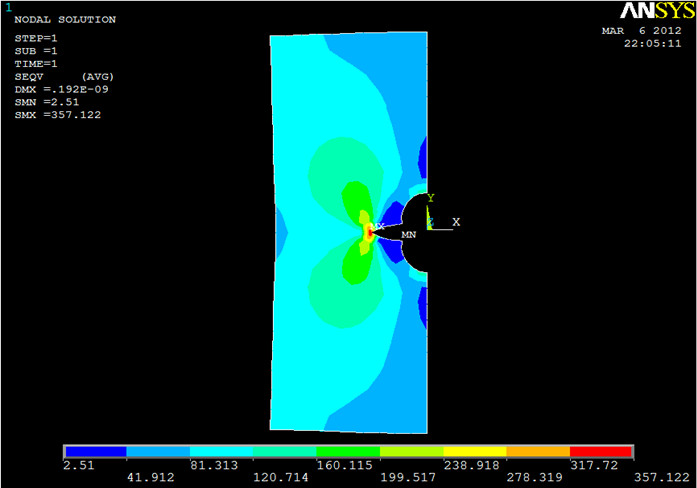
Task: Click the yellow-green legend color band
Action: point(412,452)
